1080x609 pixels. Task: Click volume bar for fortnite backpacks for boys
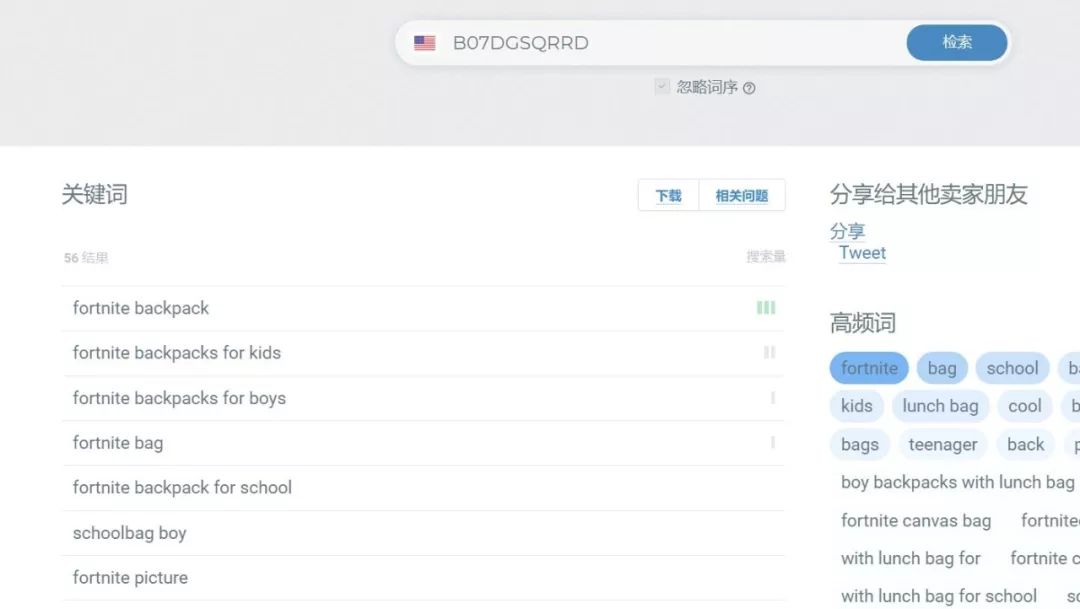[x=773, y=398]
